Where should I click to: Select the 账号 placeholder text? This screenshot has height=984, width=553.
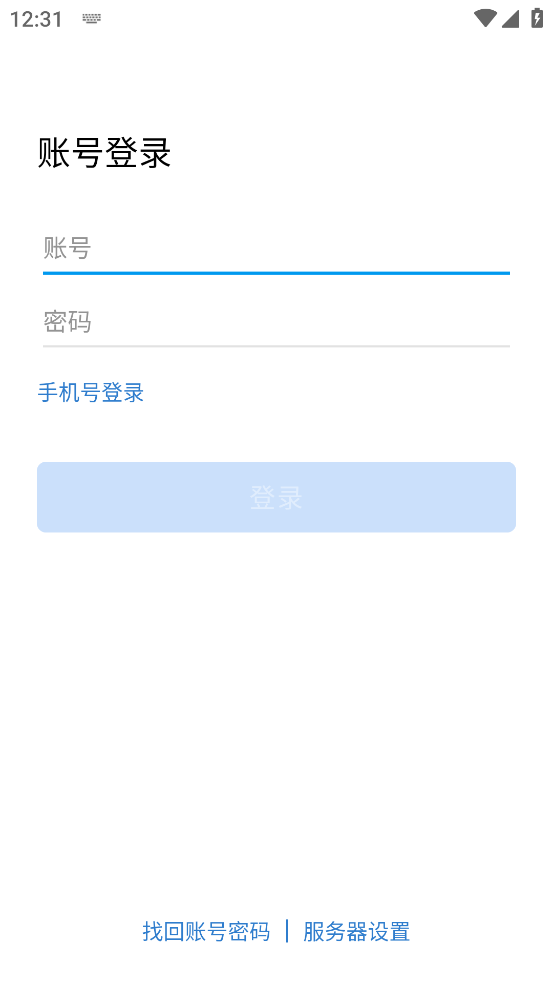67,249
